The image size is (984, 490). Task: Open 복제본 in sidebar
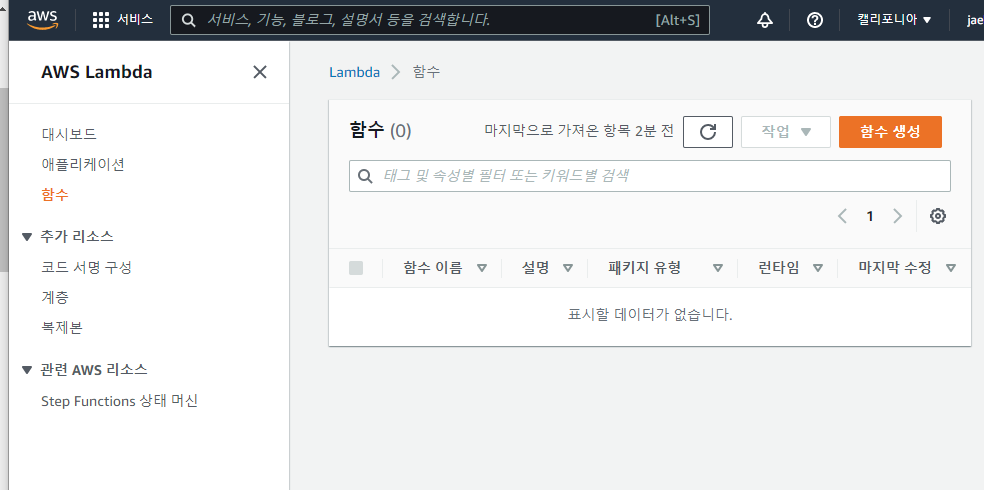[x=62, y=328]
